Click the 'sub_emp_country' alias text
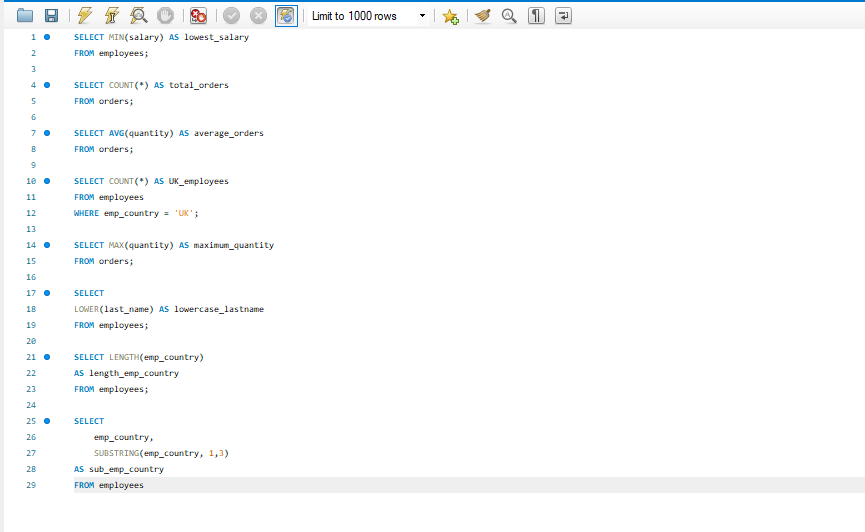865x532 pixels. (x=126, y=469)
